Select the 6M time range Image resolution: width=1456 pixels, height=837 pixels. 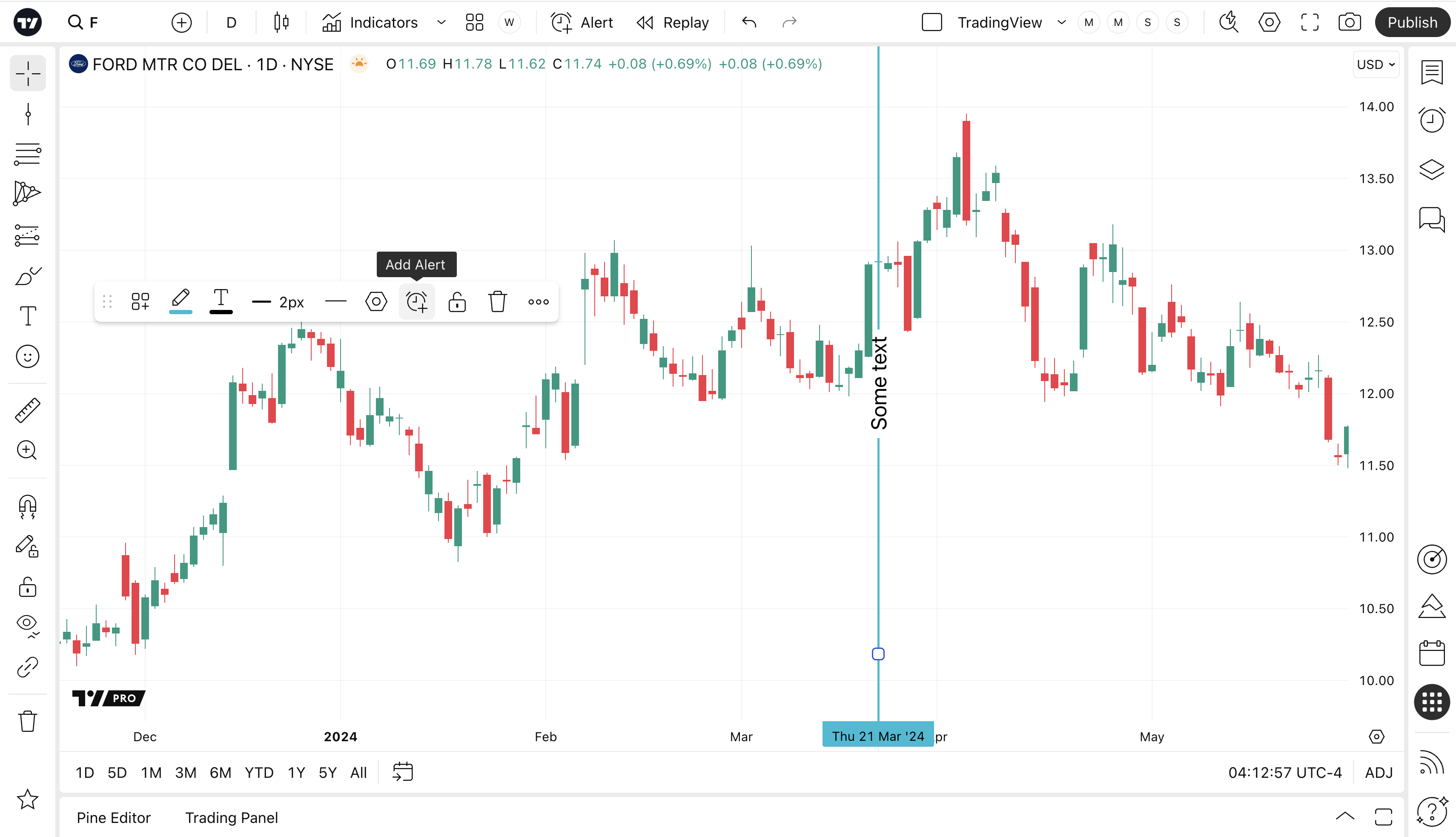pos(220,773)
